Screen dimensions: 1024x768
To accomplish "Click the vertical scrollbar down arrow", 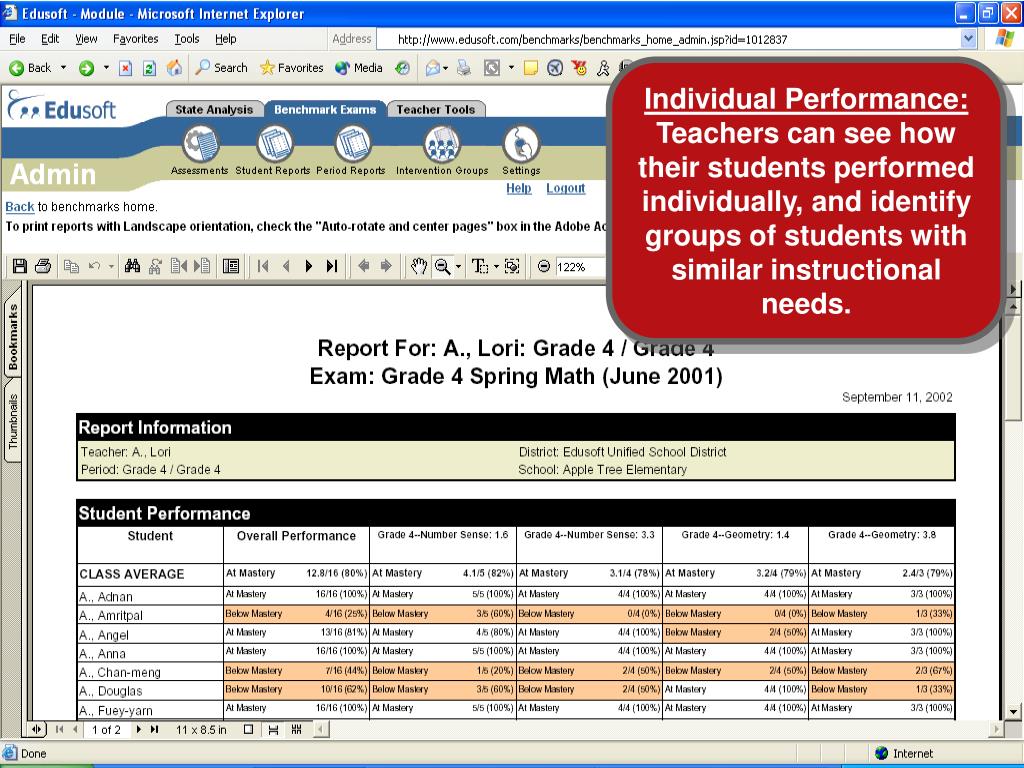I will (x=1013, y=712).
